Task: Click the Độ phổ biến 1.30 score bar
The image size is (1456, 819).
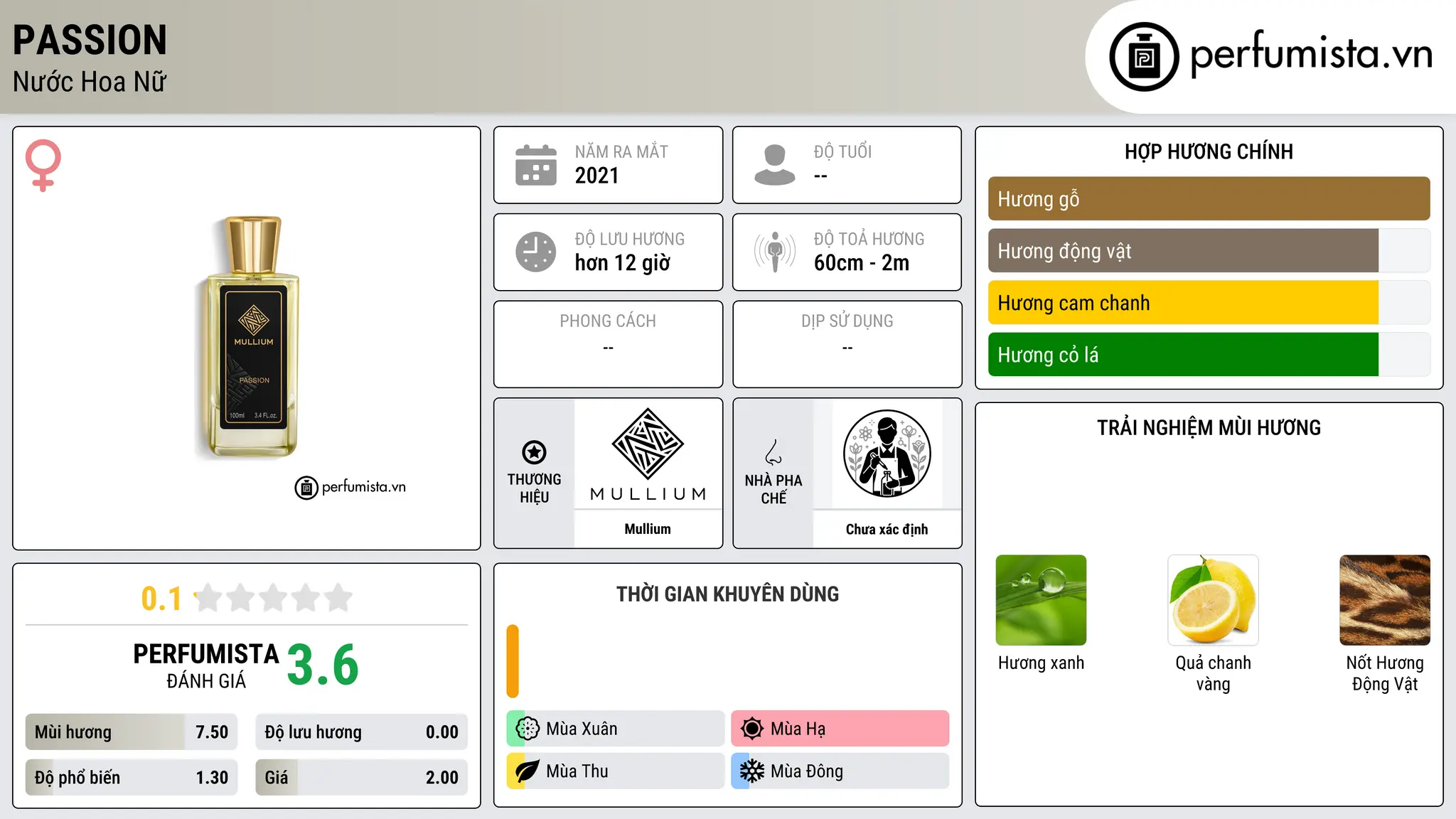Action: (x=132, y=778)
